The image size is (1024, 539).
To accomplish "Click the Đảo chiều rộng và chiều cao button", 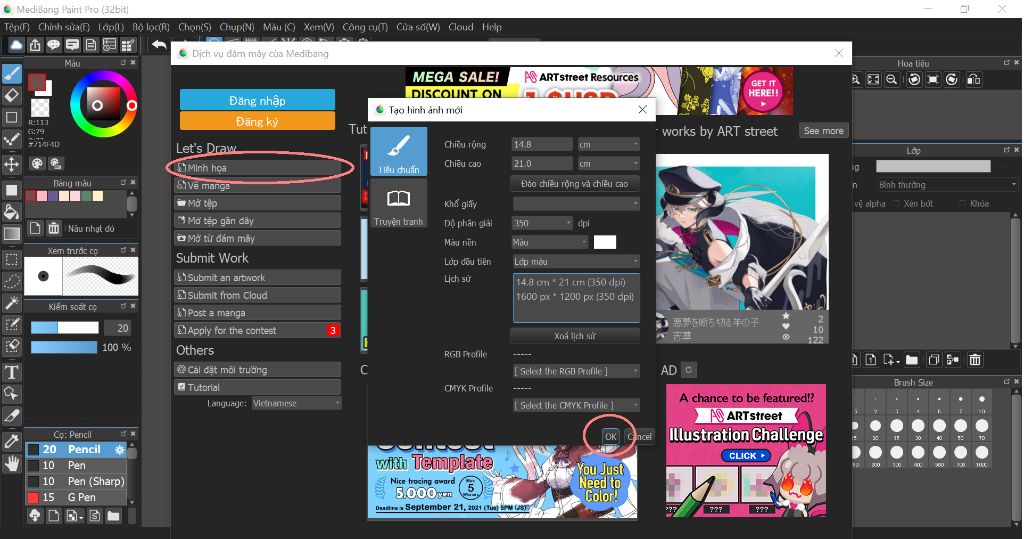I will [x=575, y=184].
